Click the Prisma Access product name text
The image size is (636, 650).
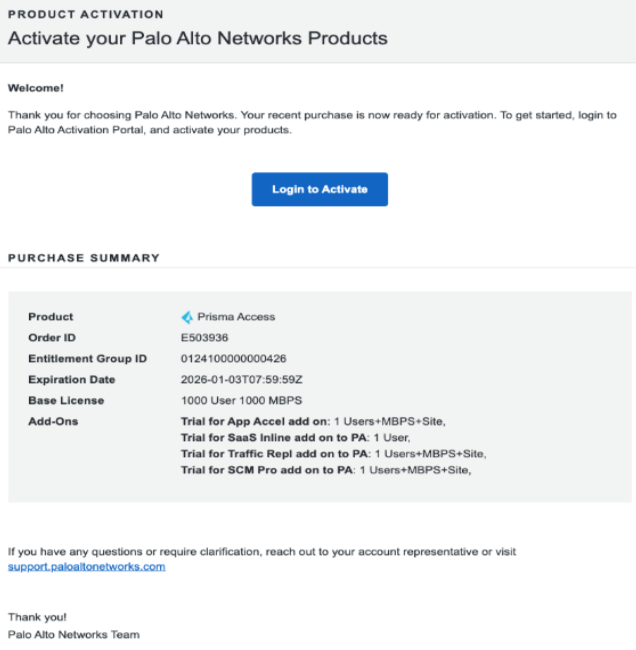(236, 317)
